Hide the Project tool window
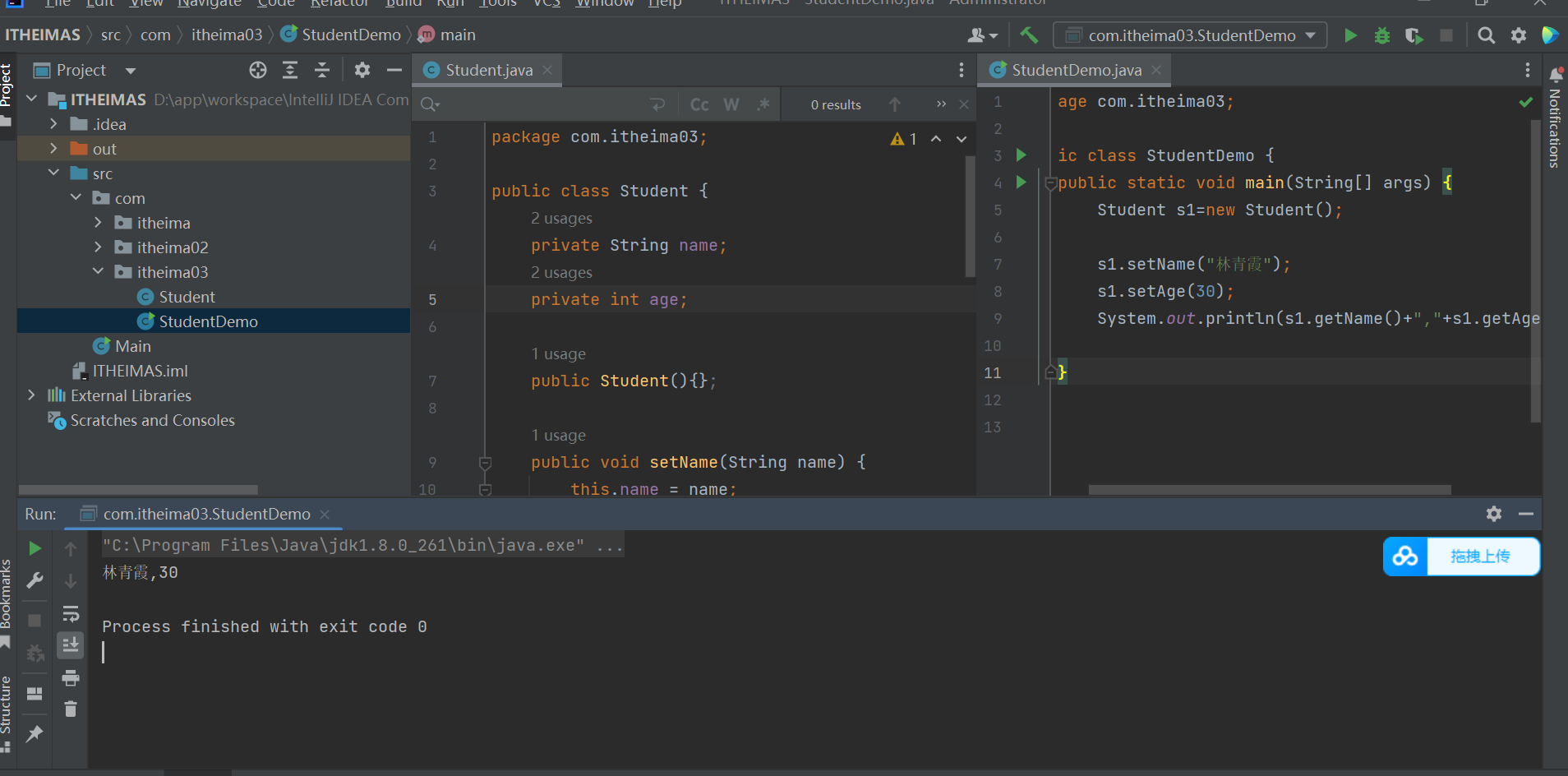Image resolution: width=1568 pixels, height=776 pixels. click(x=394, y=70)
